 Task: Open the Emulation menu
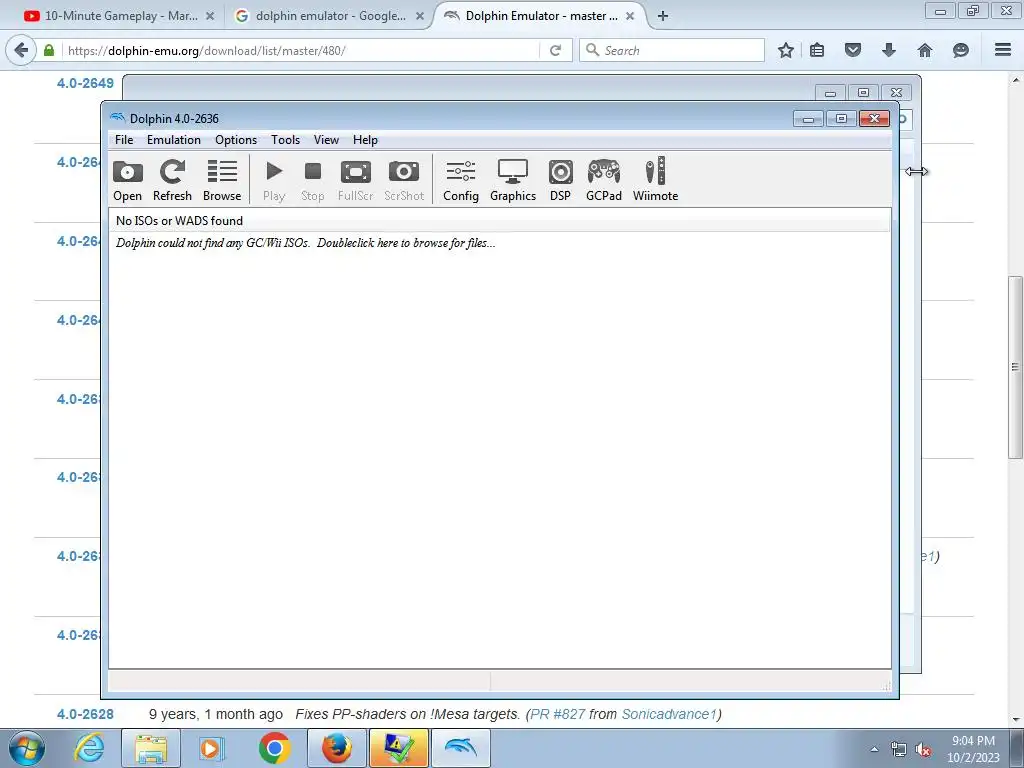pos(174,140)
